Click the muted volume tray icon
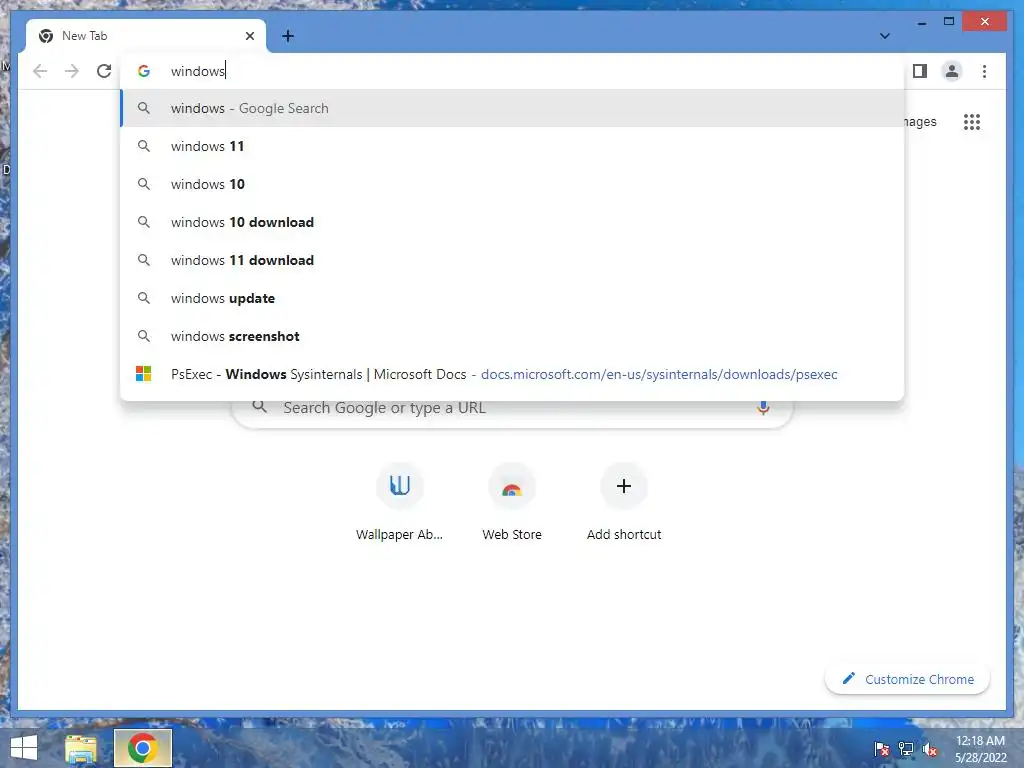1024x768 pixels. pos(930,749)
